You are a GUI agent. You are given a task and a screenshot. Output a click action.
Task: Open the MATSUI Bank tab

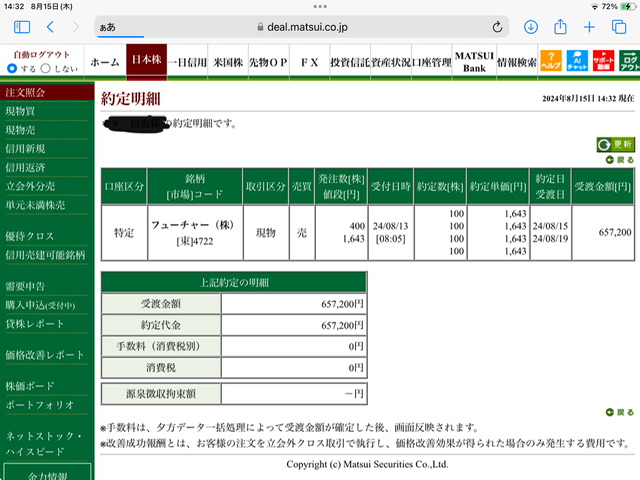[474, 62]
